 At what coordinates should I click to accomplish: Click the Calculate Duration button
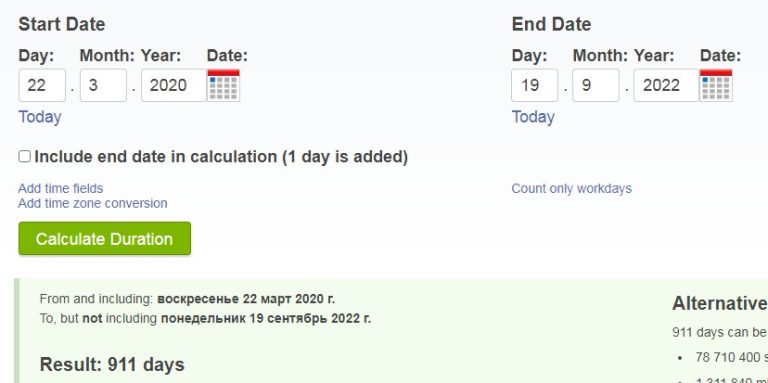(105, 239)
